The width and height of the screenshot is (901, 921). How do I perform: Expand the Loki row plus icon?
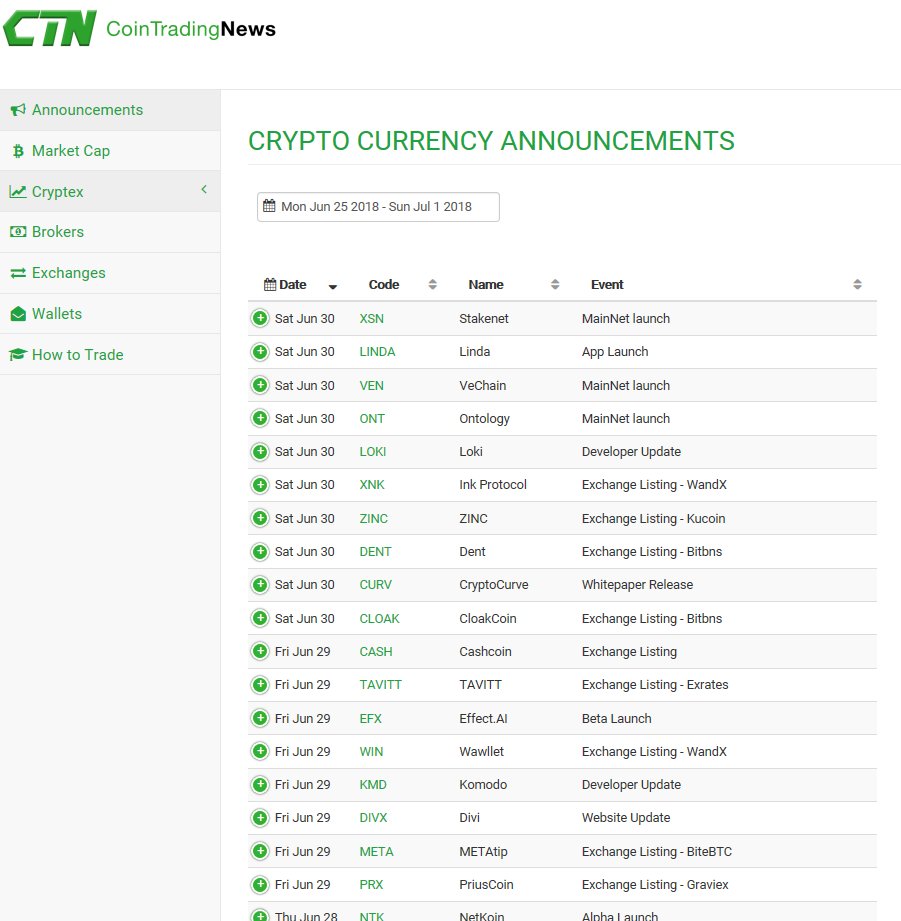260,451
